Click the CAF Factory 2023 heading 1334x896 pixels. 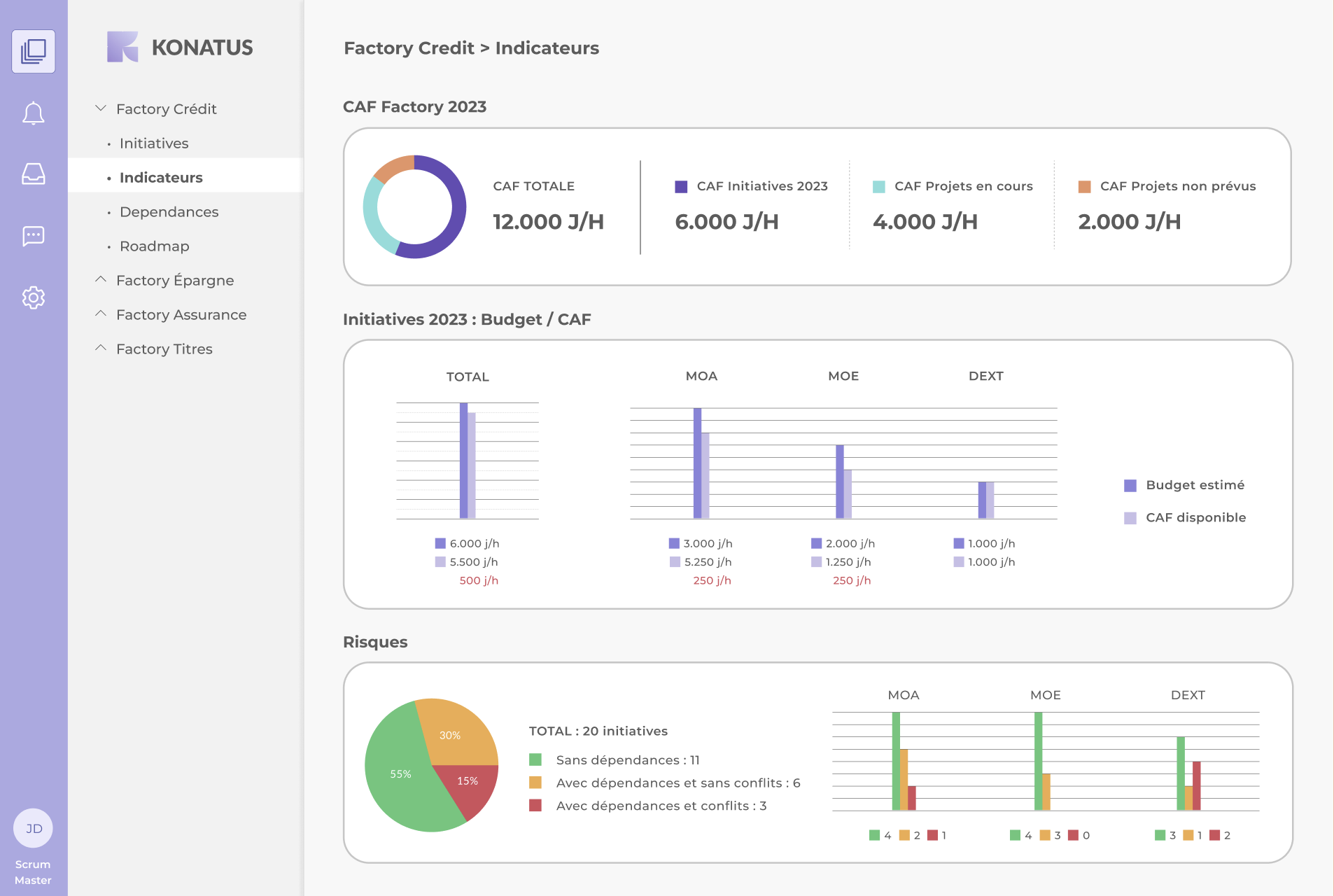(x=414, y=106)
